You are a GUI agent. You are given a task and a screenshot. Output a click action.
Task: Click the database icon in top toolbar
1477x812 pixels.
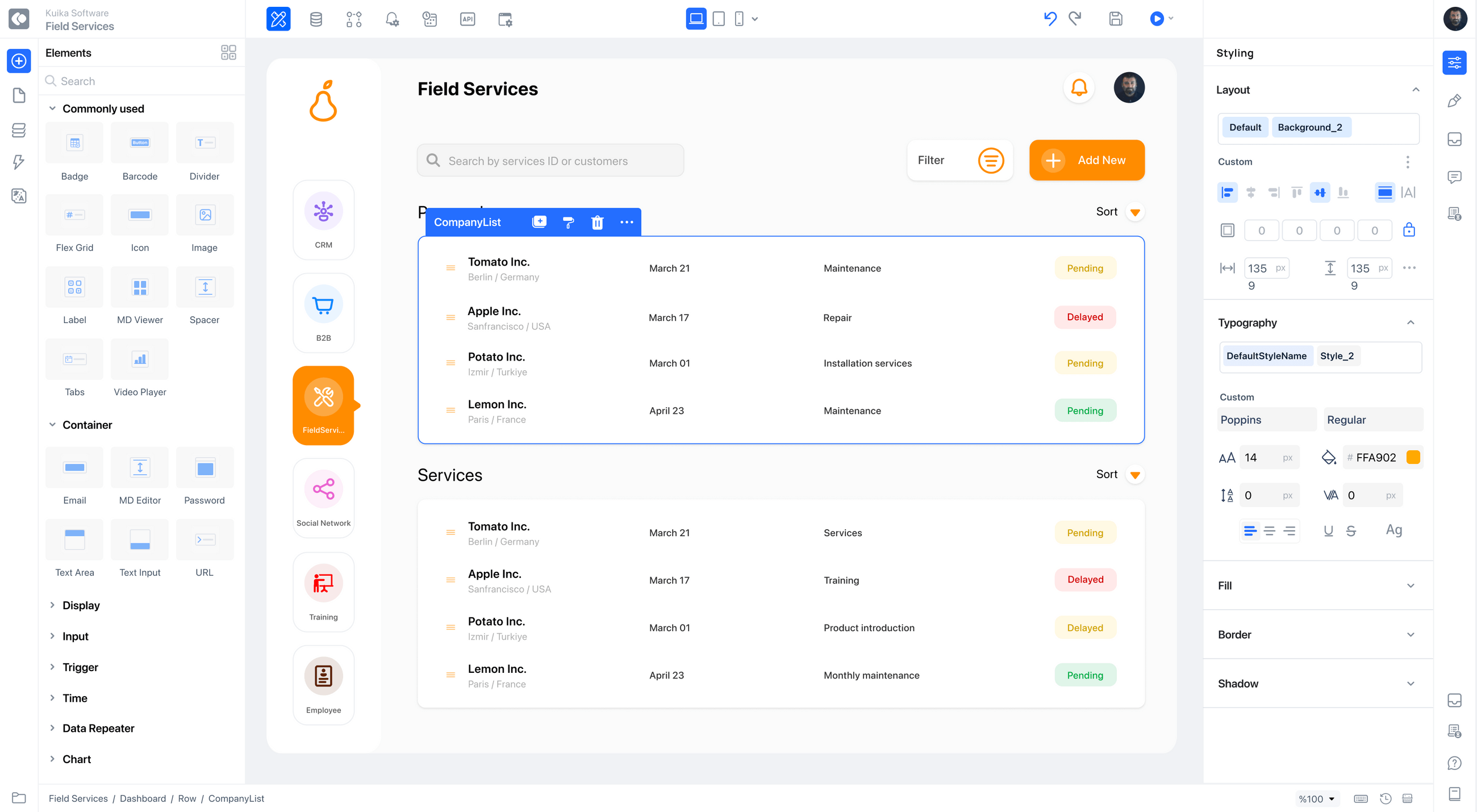click(315, 19)
